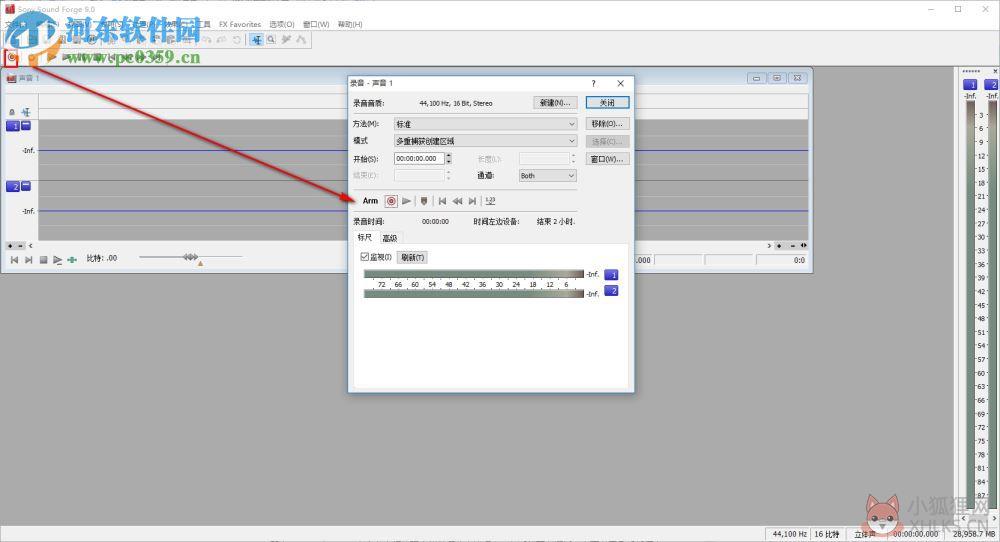1000x542 pixels.
Task: Click the 移除(O)... button
Action: point(607,124)
